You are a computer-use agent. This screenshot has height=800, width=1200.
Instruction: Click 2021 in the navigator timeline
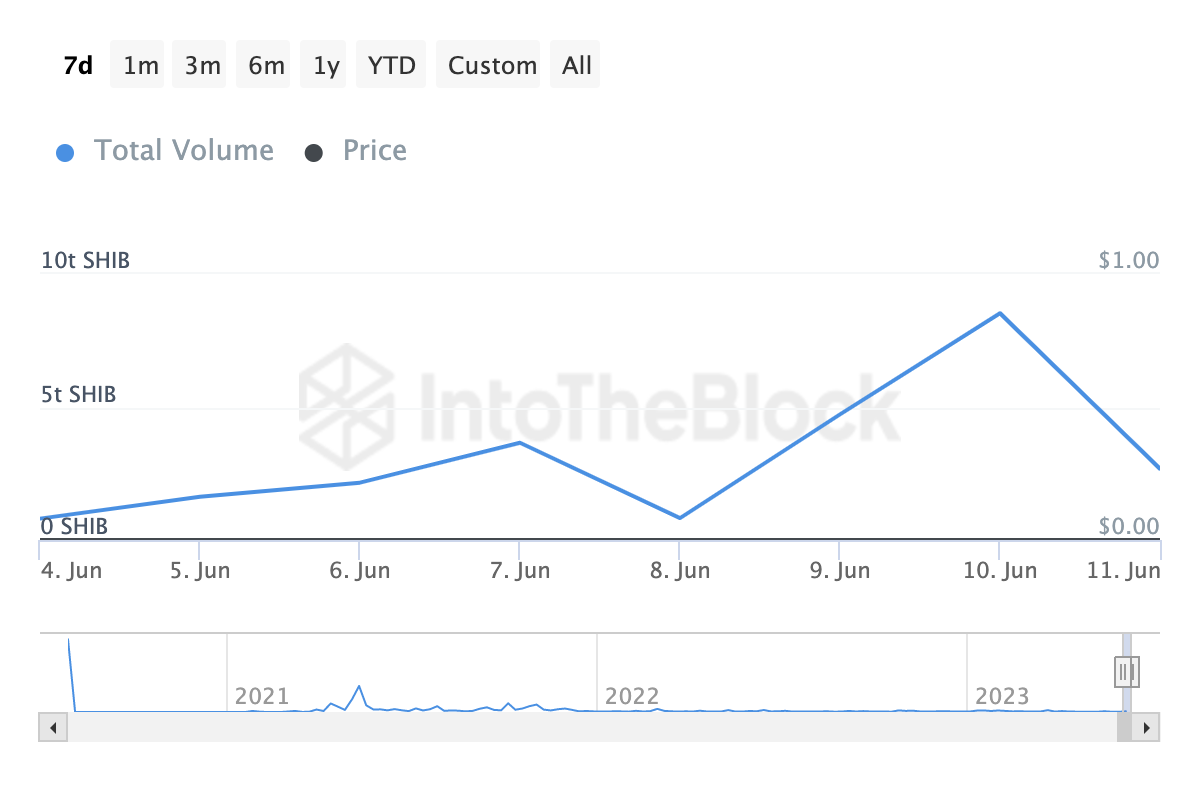tap(262, 696)
